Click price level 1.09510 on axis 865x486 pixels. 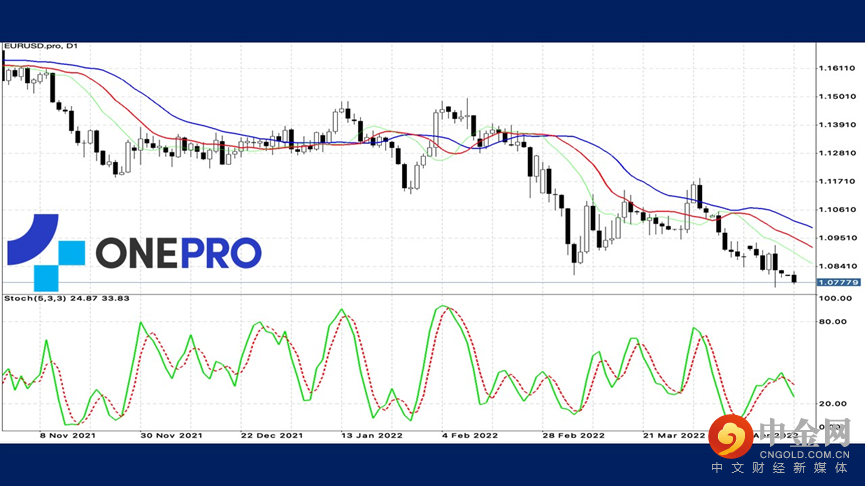(837, 238)
